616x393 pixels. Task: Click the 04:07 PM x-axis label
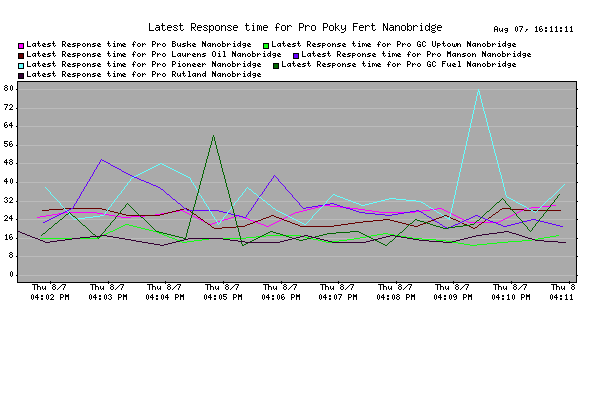point(338,292)
